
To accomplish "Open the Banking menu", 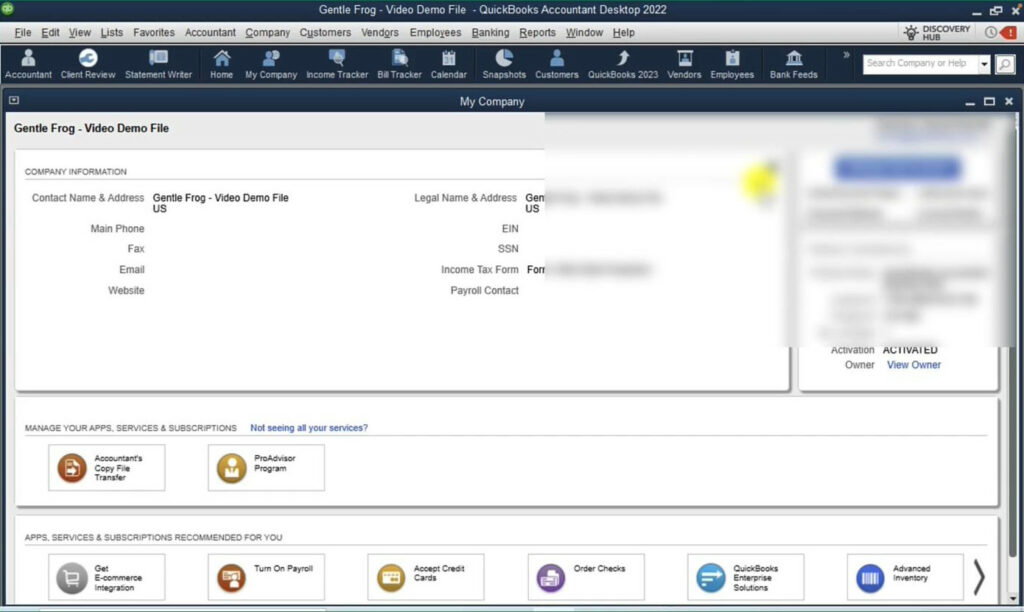I will point(490,32).
